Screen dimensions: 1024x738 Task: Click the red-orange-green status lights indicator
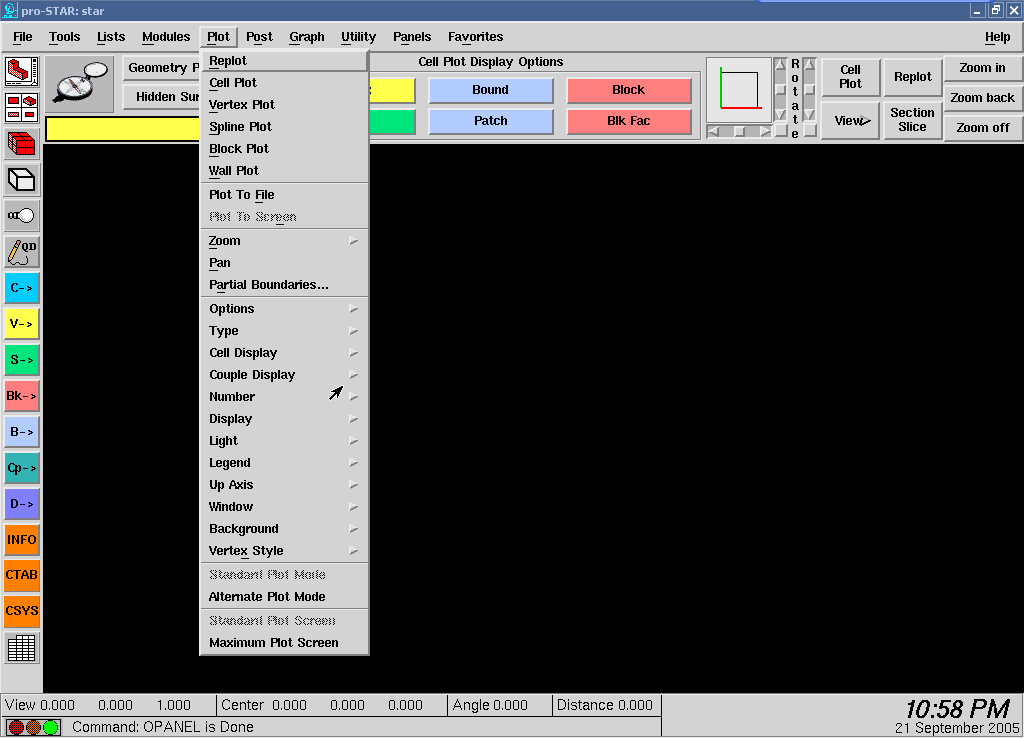[x=33, y=727]
